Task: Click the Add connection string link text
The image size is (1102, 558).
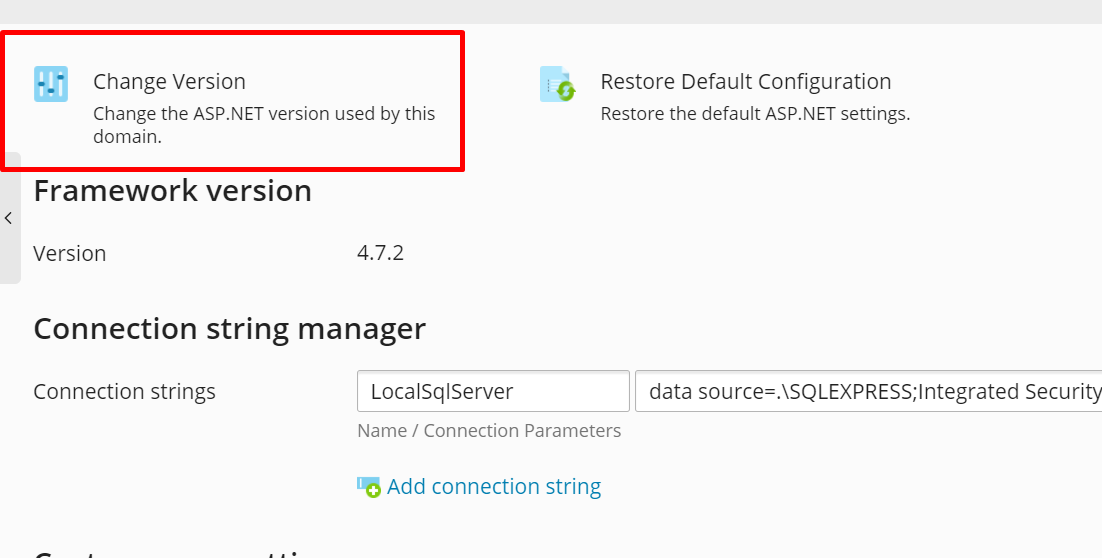Action: point(494,486)
